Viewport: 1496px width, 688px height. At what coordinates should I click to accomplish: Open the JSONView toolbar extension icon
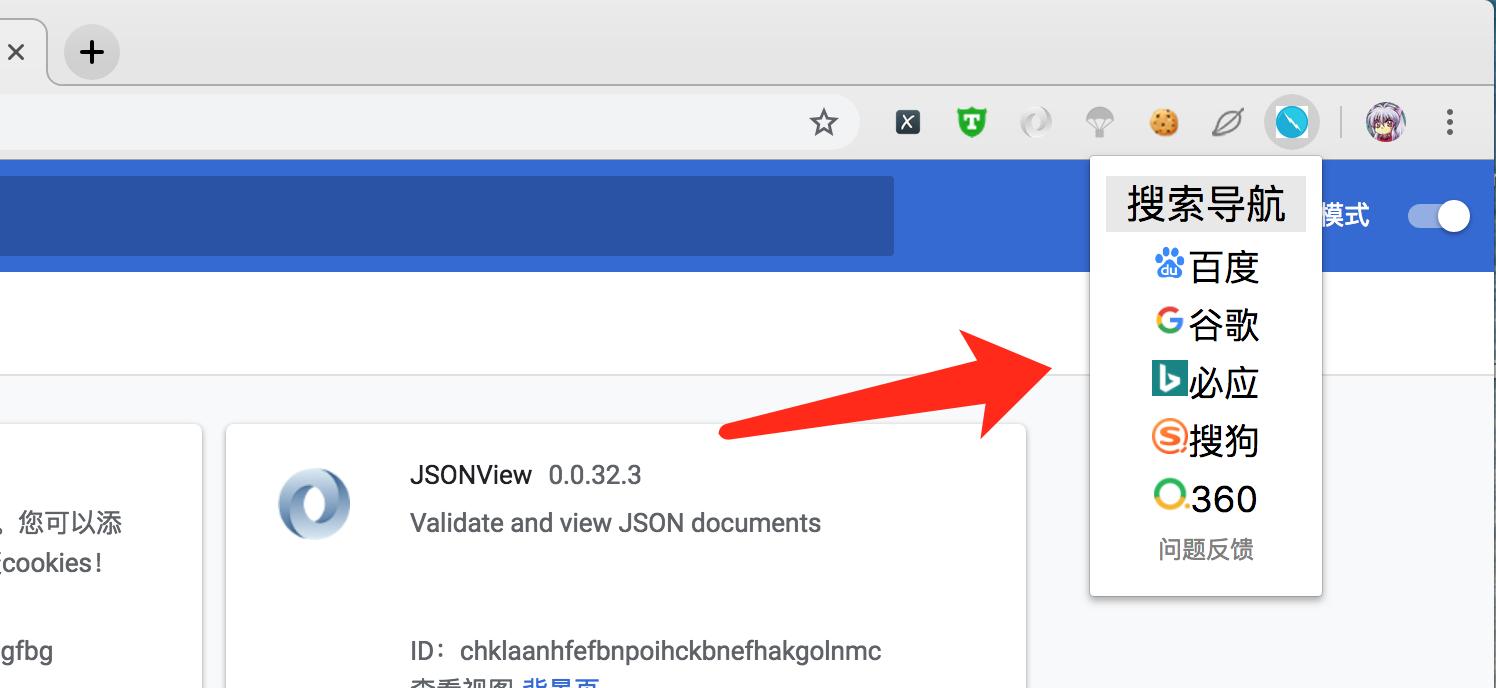point(1035,123)
